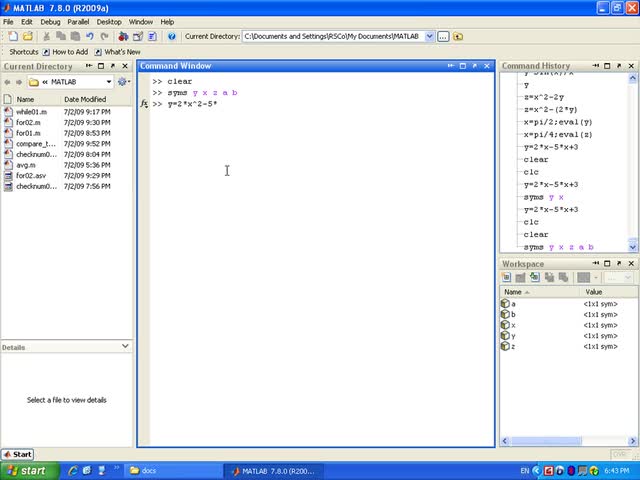Minimize the Current Directory panel
The image size is (640, 480).
tap(89, 66)
